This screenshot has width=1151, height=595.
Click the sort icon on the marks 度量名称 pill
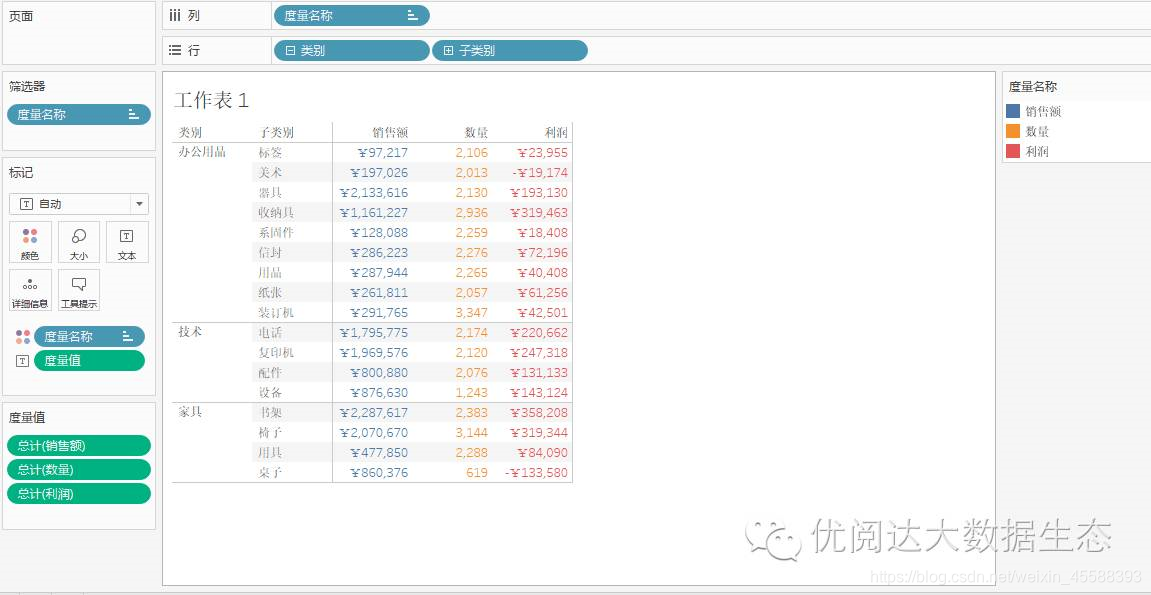[x=128, y=337]
